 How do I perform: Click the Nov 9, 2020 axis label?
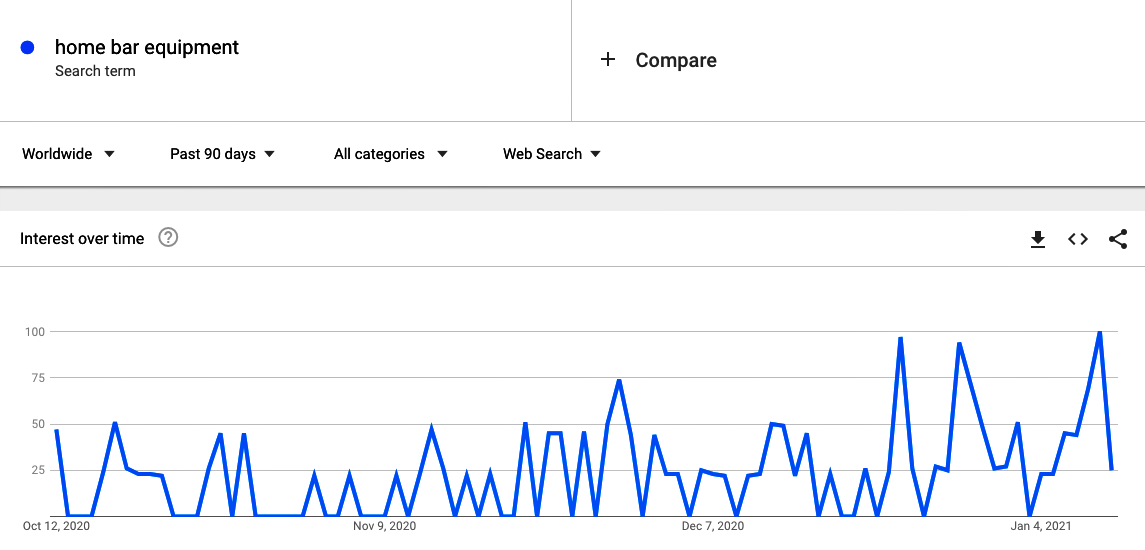(x=384, y=526)
